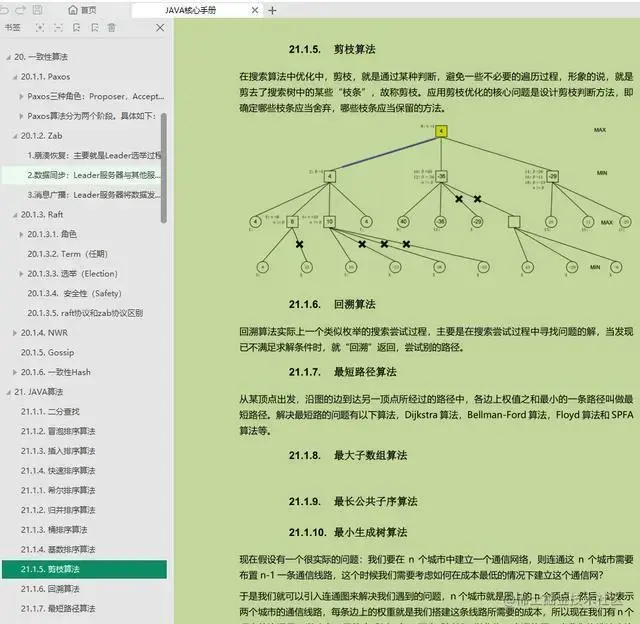Image resolution: width=640 pixels, height=624 pixels.
Task: Go to bookmark 20. 一致性算法
Action: pos(41,57)
